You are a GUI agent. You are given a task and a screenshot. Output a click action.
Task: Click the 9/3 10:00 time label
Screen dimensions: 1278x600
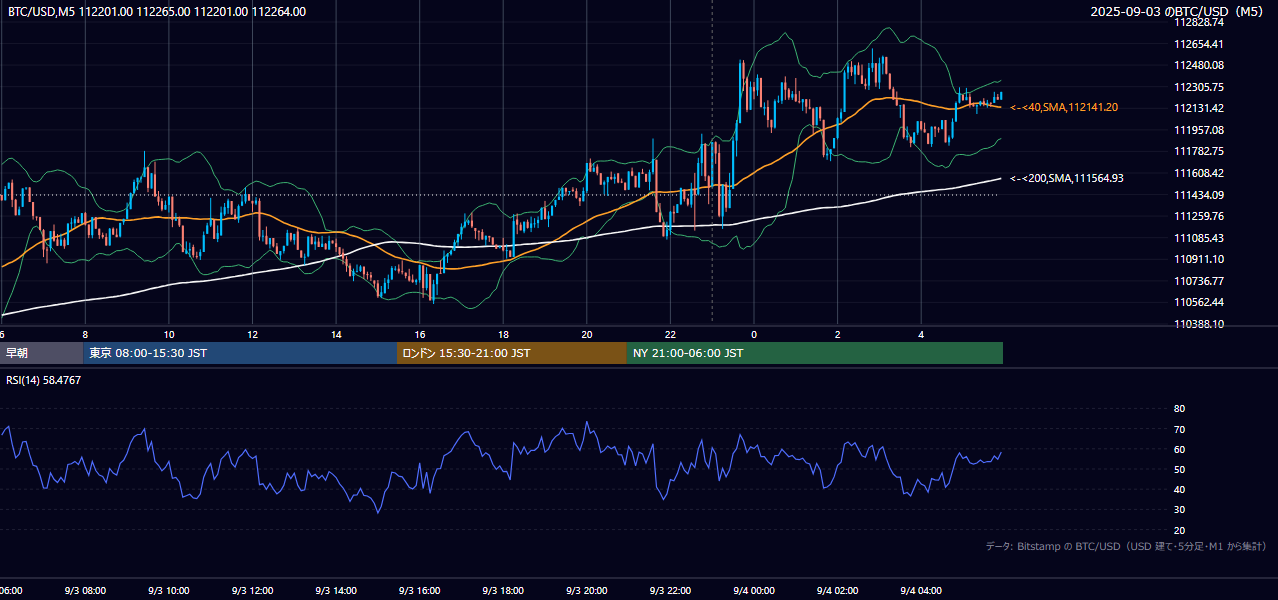169,591
